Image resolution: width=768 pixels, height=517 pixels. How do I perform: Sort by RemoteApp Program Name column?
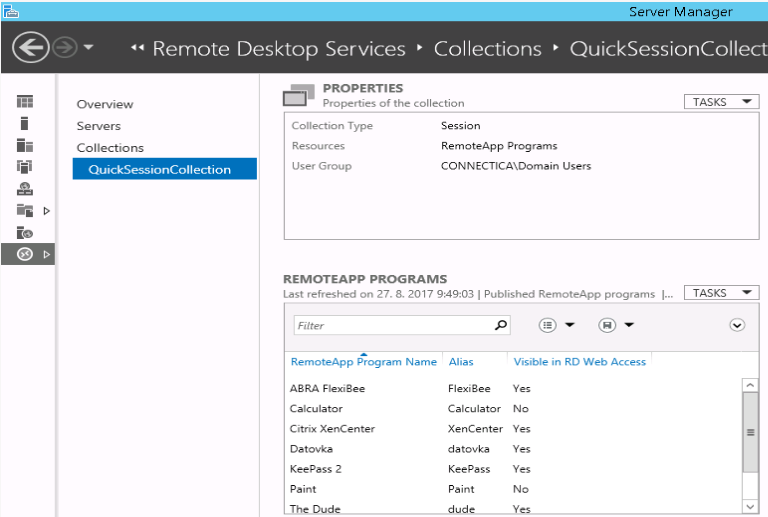363,362
